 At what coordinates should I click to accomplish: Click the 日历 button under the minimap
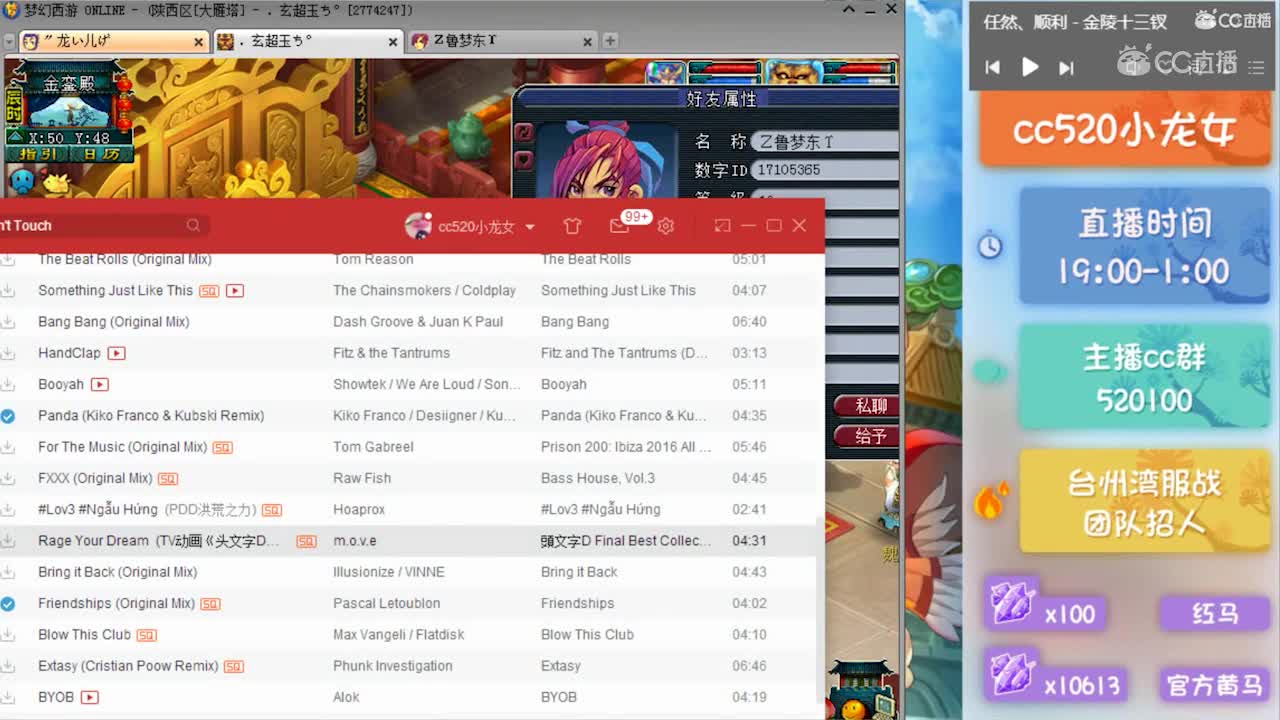100,154
